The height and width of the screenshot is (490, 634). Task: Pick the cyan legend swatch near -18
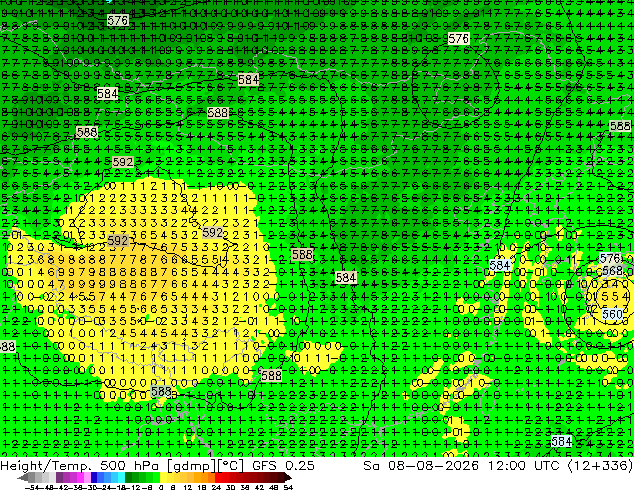[121, 478]
